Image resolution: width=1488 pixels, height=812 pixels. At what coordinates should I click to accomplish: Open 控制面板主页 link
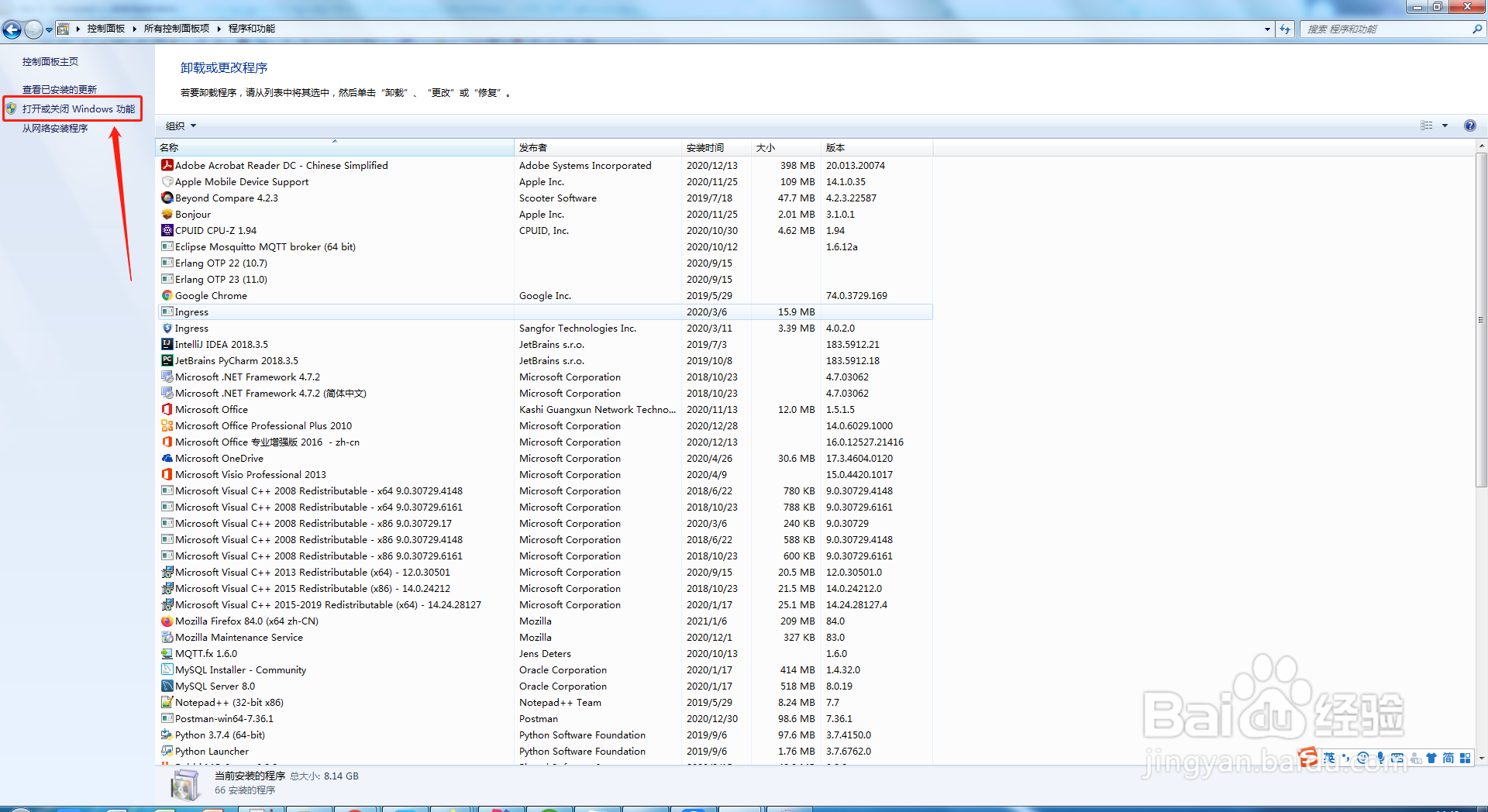[x=50, y=61]
